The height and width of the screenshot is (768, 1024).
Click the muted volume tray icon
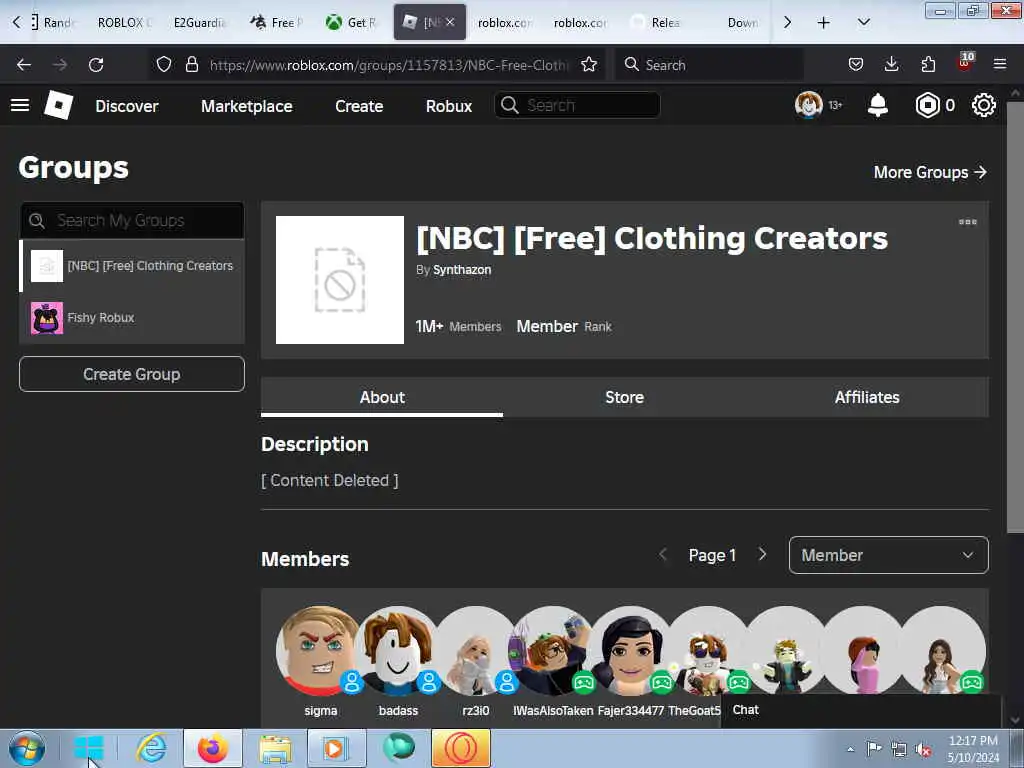[923, 749]
